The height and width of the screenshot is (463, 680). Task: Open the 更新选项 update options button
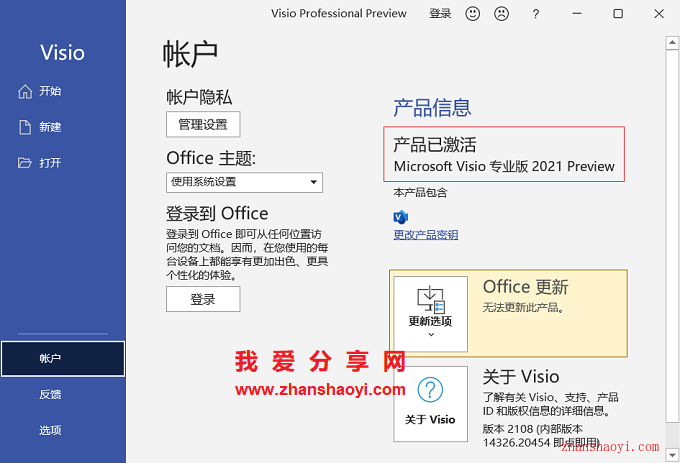click(430, 314)
